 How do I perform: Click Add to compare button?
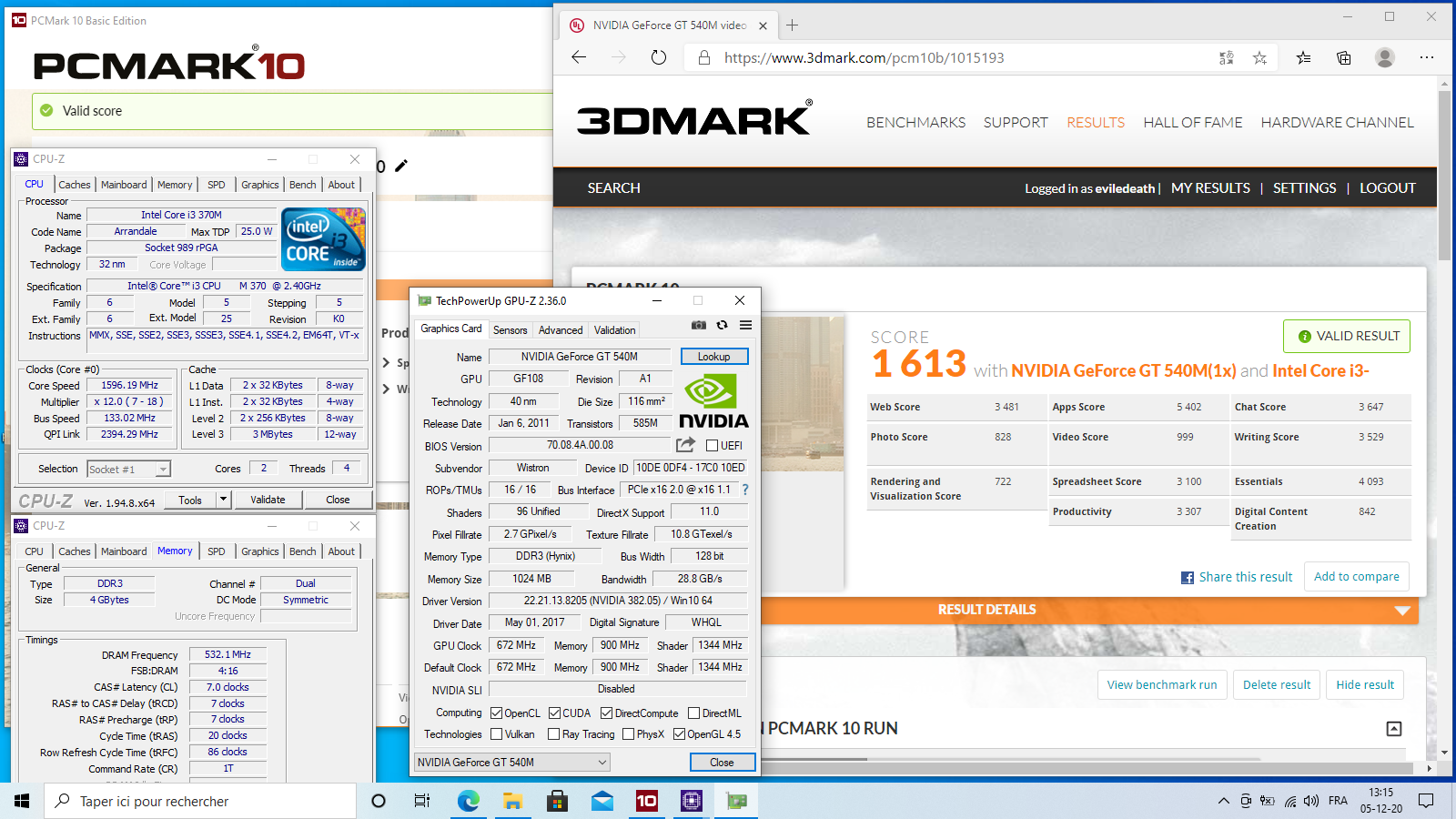click(1357, 577)
